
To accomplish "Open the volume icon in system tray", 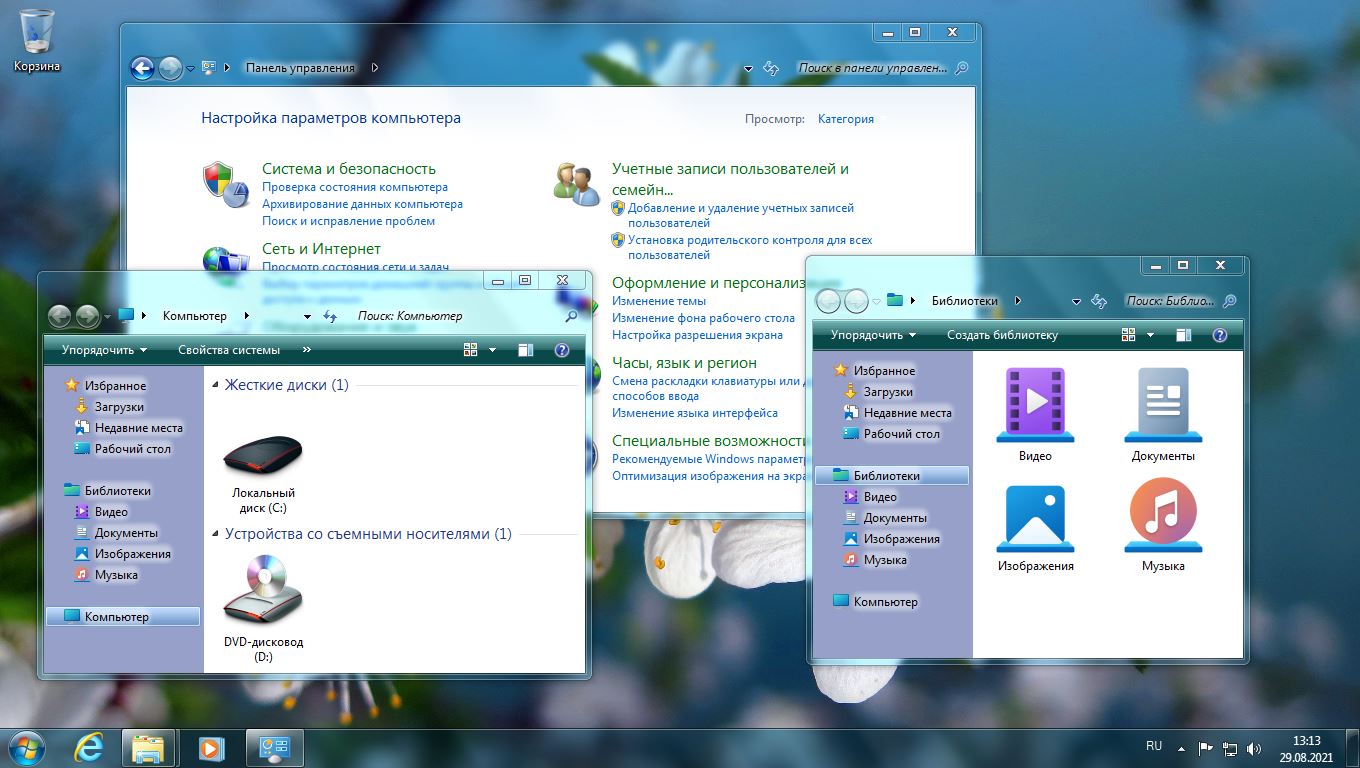I will [1254, 748].
